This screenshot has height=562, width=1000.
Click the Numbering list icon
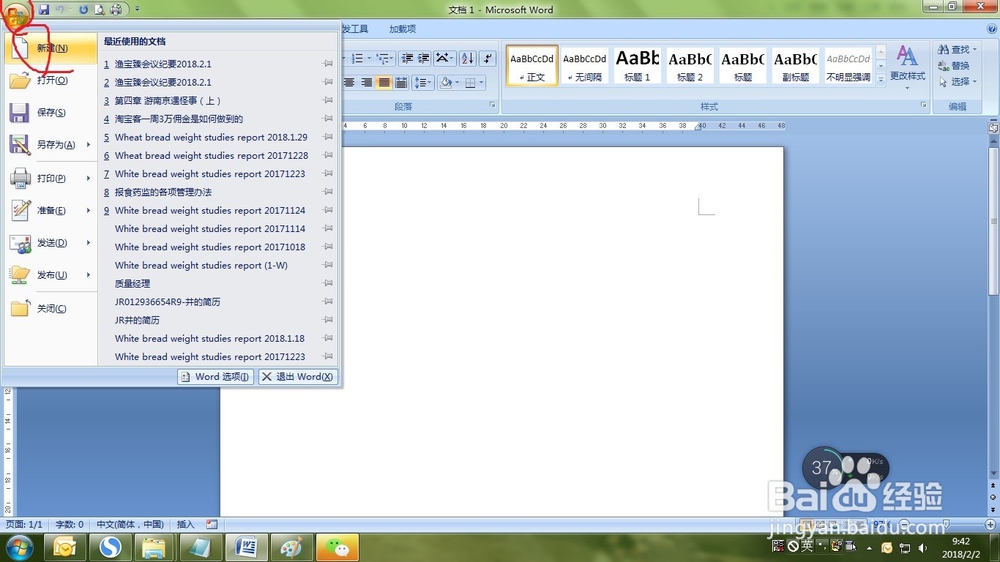coord(358,59)
